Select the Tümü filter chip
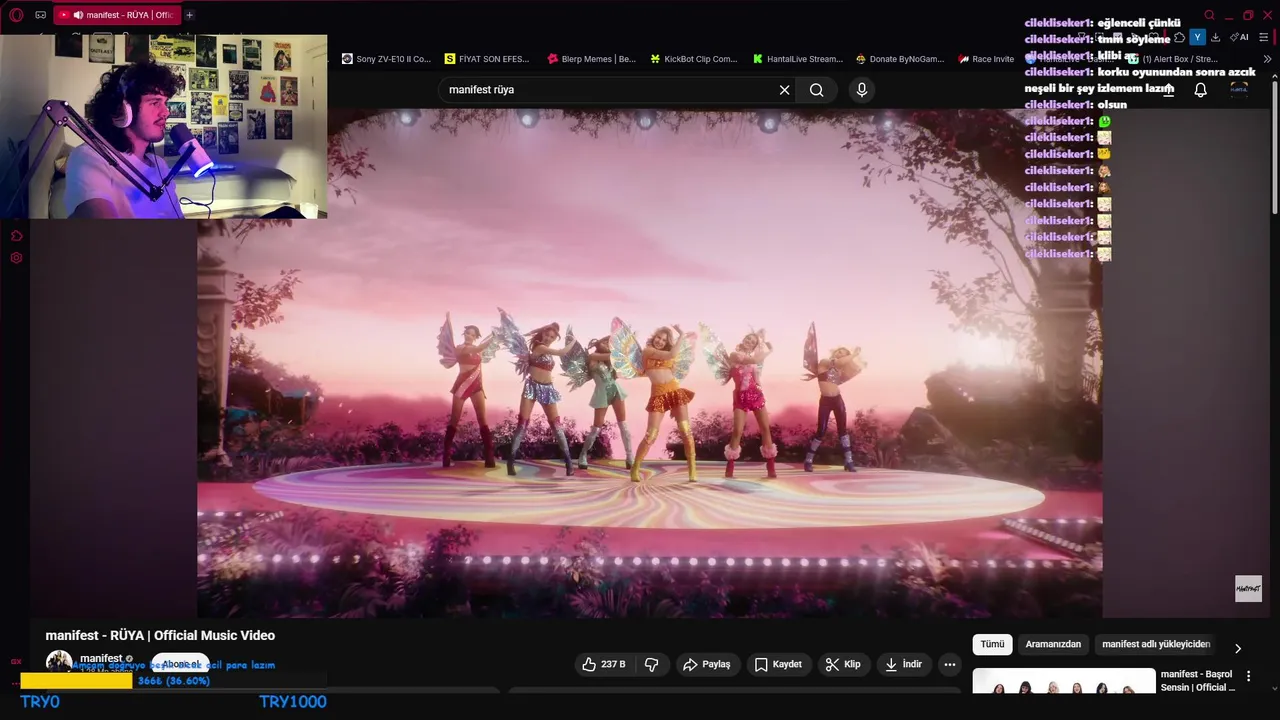 pos(992,645)
